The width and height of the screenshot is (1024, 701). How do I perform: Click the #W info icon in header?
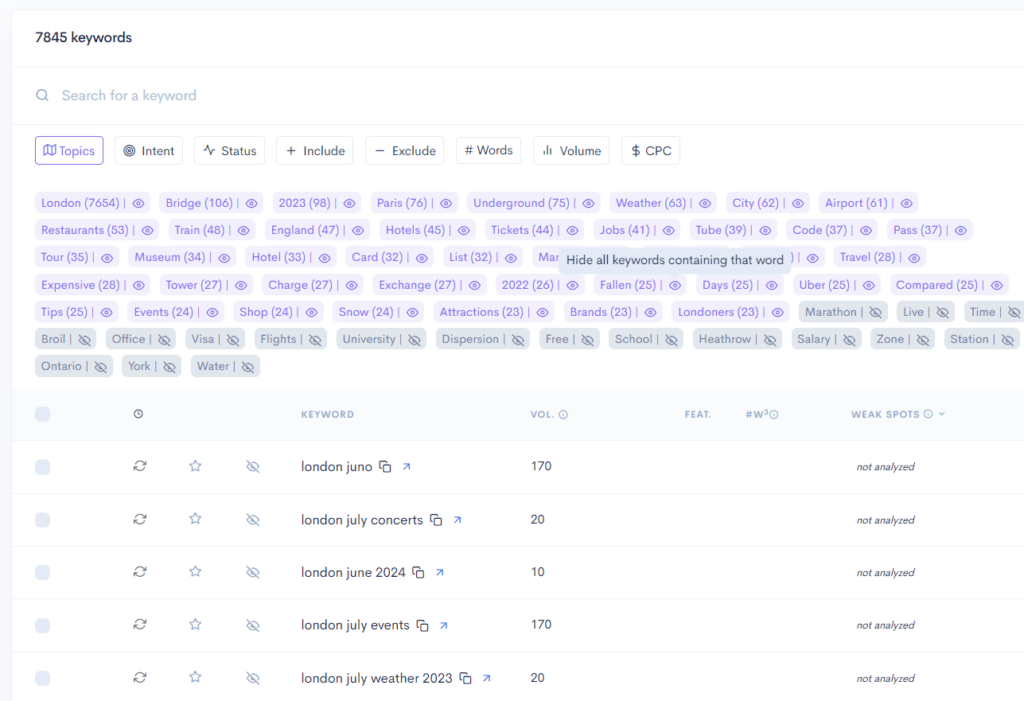(x=773, y=413)
